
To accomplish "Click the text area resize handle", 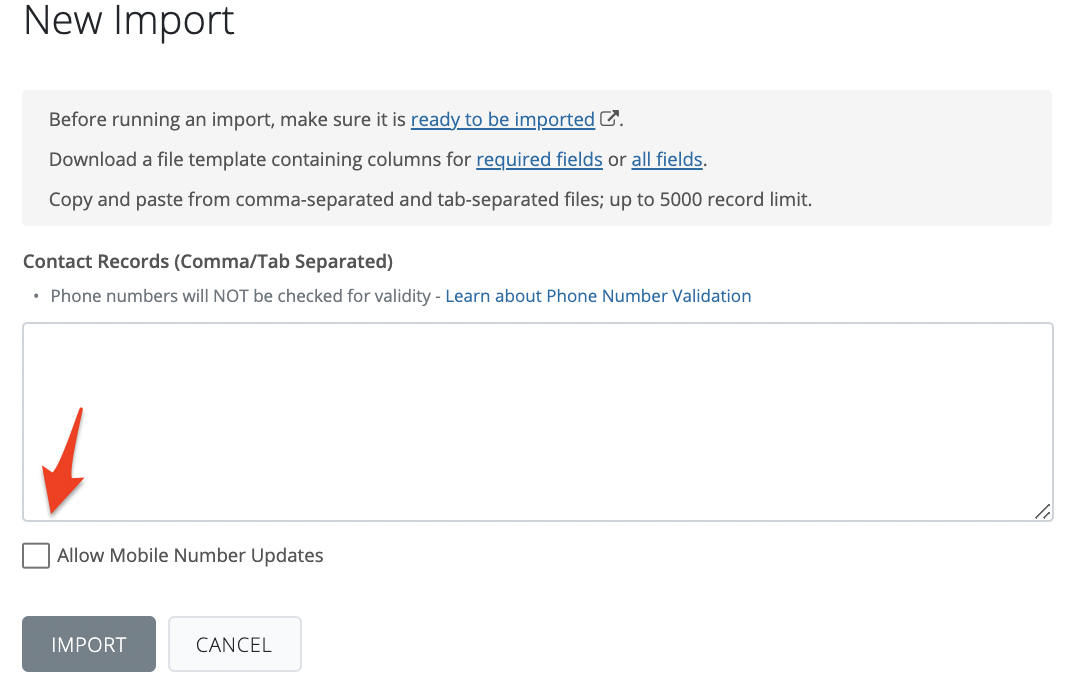I will [1042, 511].
